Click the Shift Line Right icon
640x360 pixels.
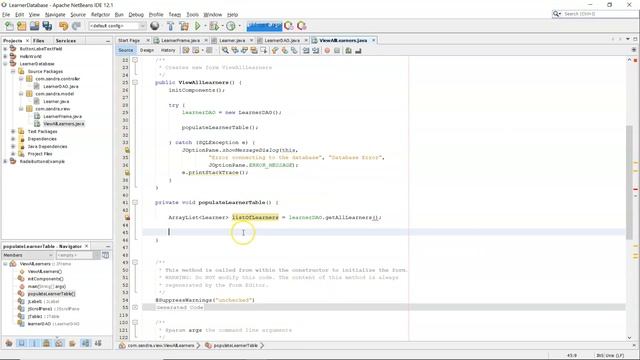click(x=316, y=50)
